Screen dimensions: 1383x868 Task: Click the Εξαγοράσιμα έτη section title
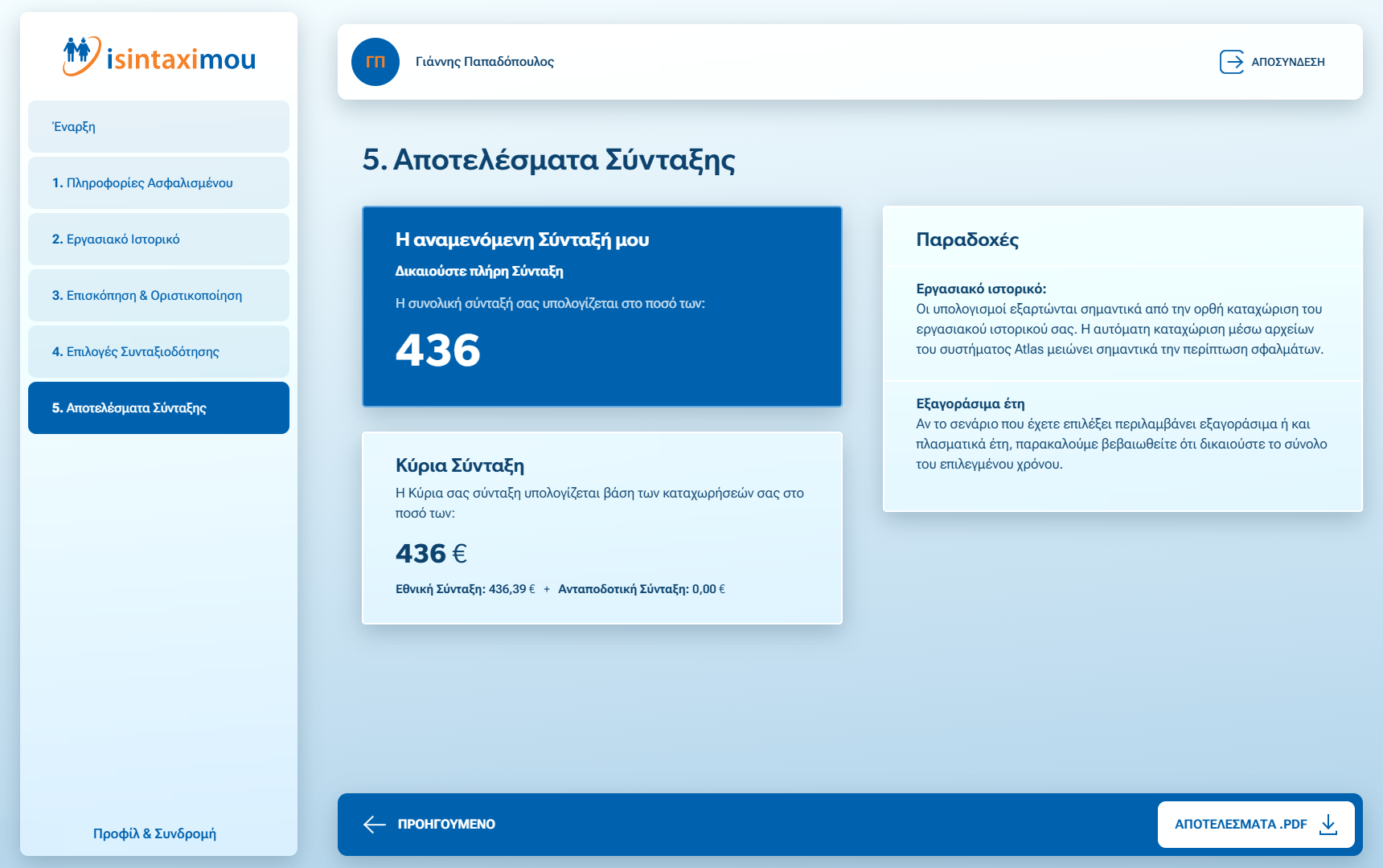click(x=971, y=403)
